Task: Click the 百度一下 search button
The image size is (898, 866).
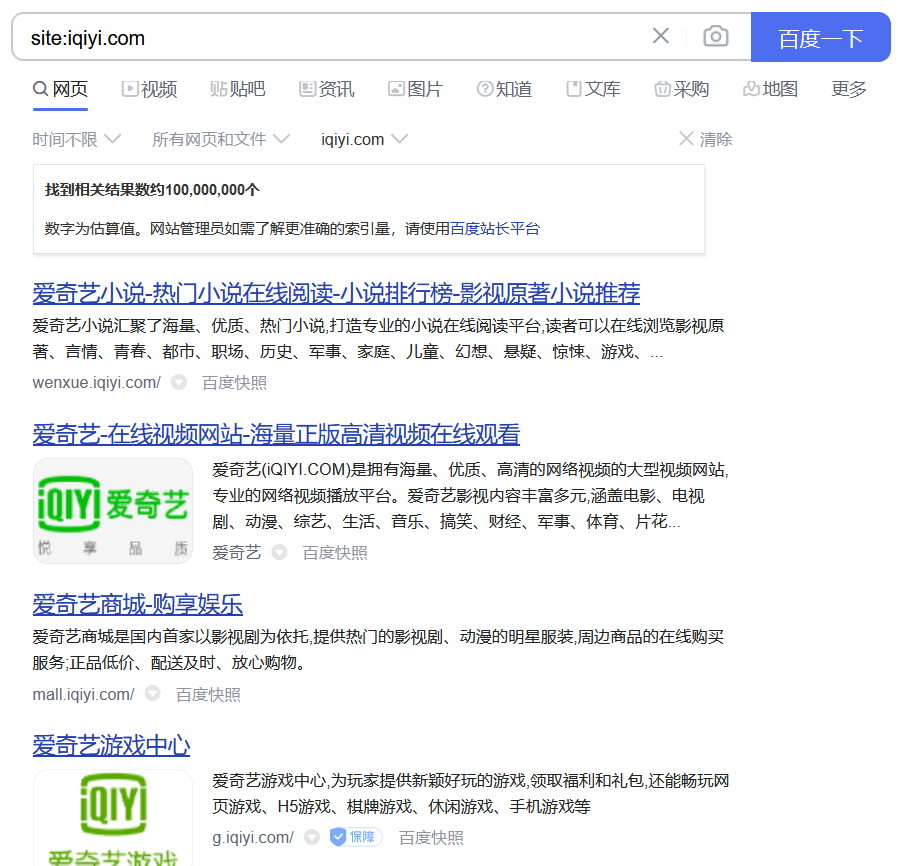Action: [x=820, y=37]
